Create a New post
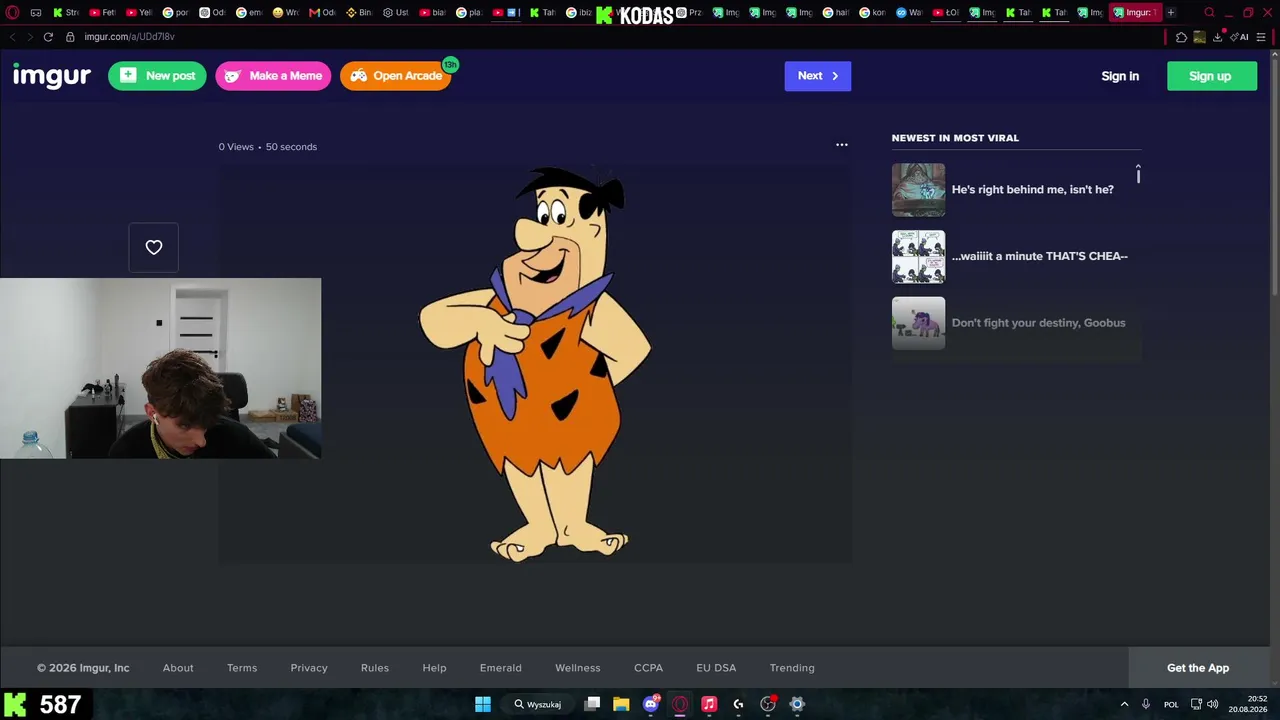Screen dimensions: 1280x720 coord(157,76)
